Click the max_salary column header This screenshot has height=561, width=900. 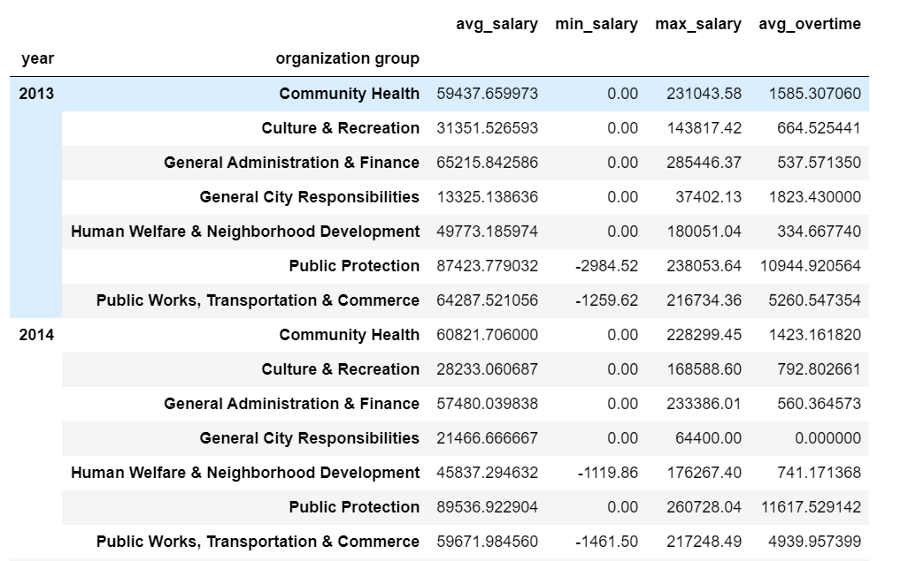click(x=698, y=24)
